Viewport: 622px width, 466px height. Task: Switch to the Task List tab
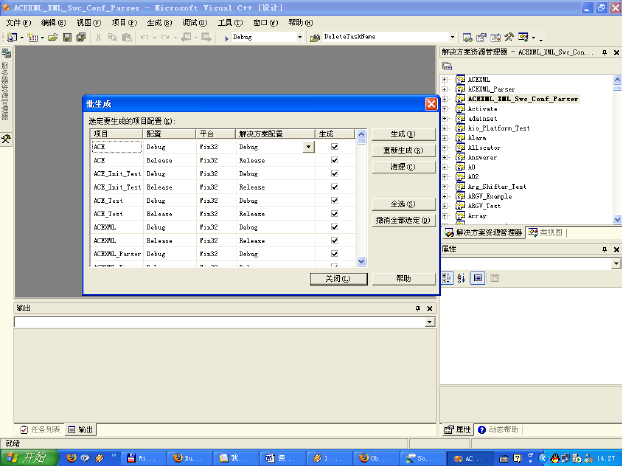(40, 430)
